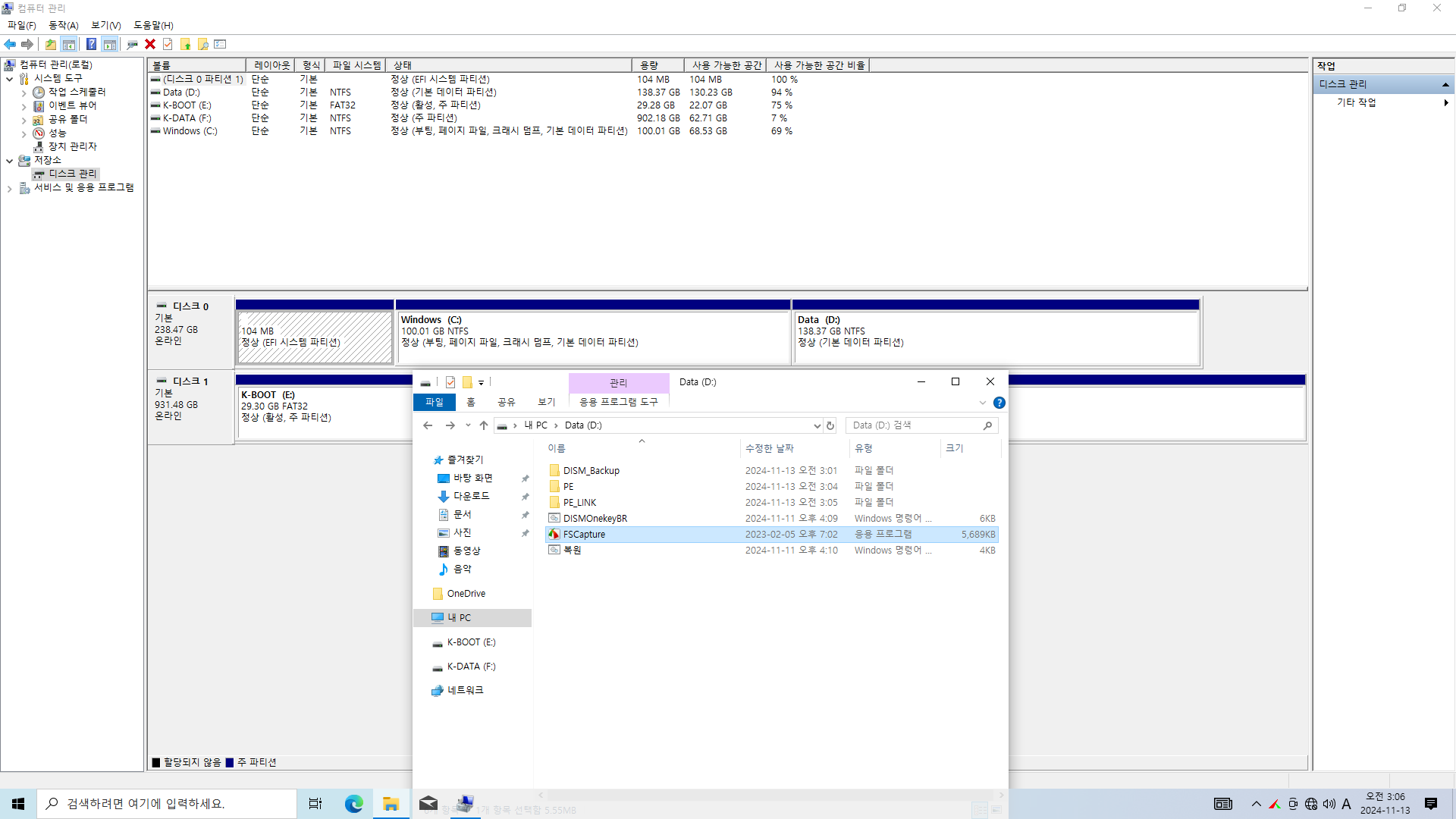1456x819 pixels.
Task: Expand the 성능 tree node
Action: (x=24, y=133)
